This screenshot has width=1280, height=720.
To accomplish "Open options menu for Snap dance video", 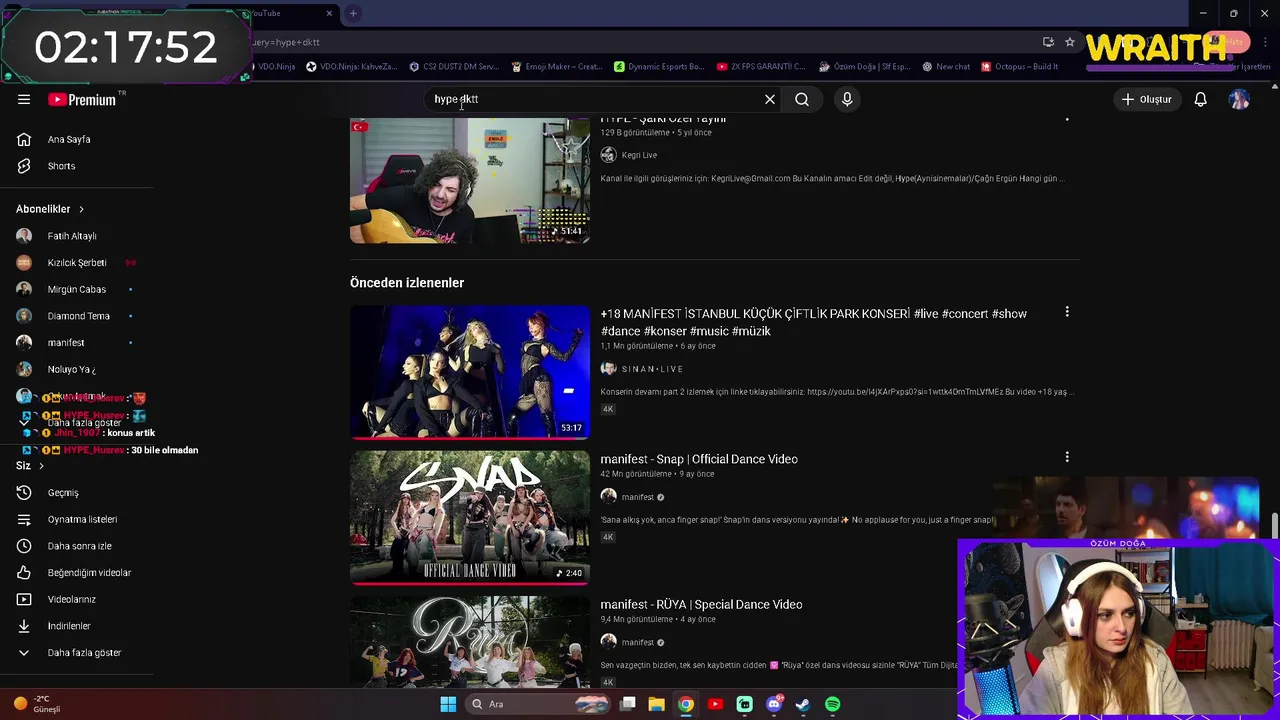I will (1067, 457).
